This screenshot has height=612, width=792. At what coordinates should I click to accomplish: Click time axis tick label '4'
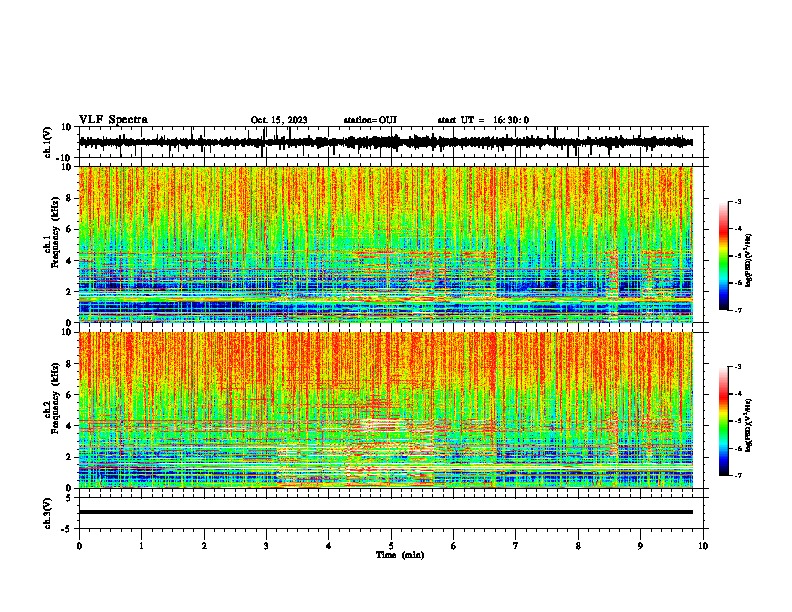(x=329, y=546)
